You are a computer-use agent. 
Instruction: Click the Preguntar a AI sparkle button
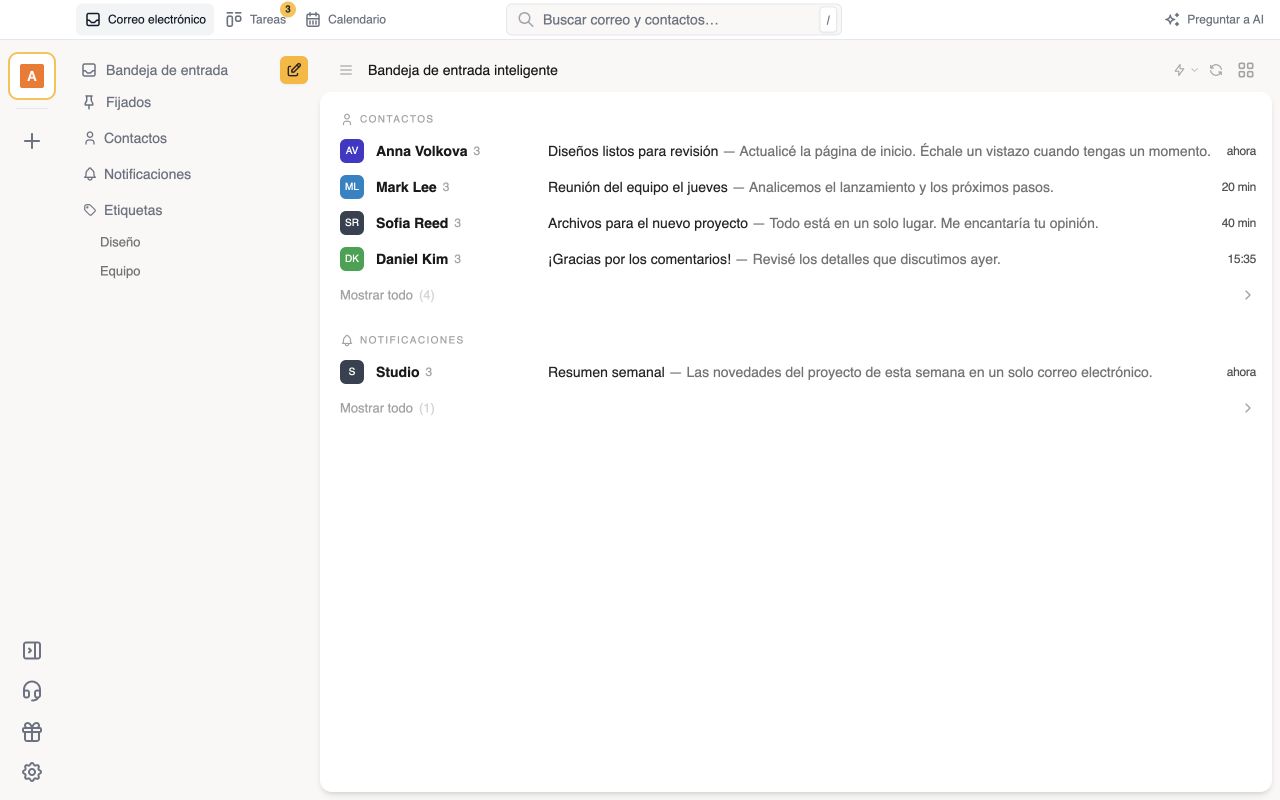pyautogui.click(x=1214, y=19)
